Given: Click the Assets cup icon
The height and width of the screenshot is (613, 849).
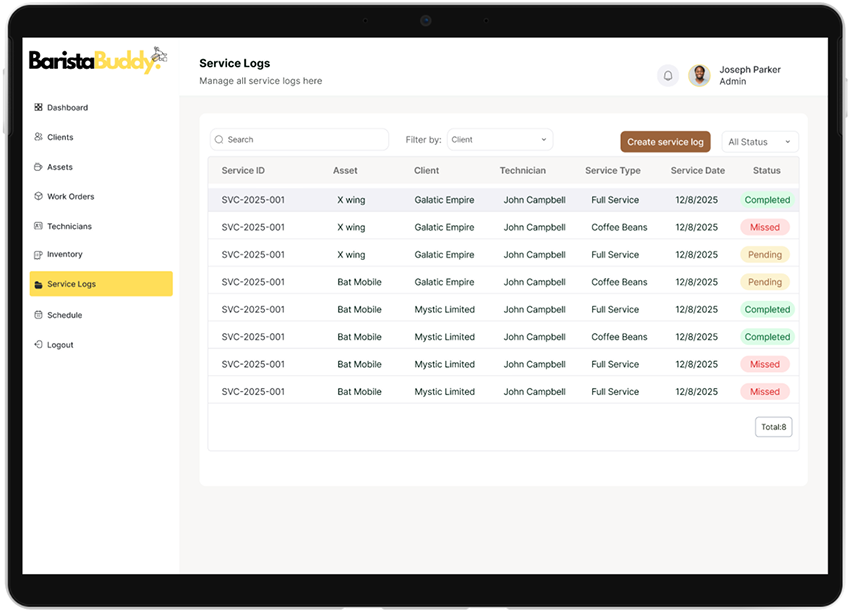Looking at the screenshot, I should (x=36, y=166).
